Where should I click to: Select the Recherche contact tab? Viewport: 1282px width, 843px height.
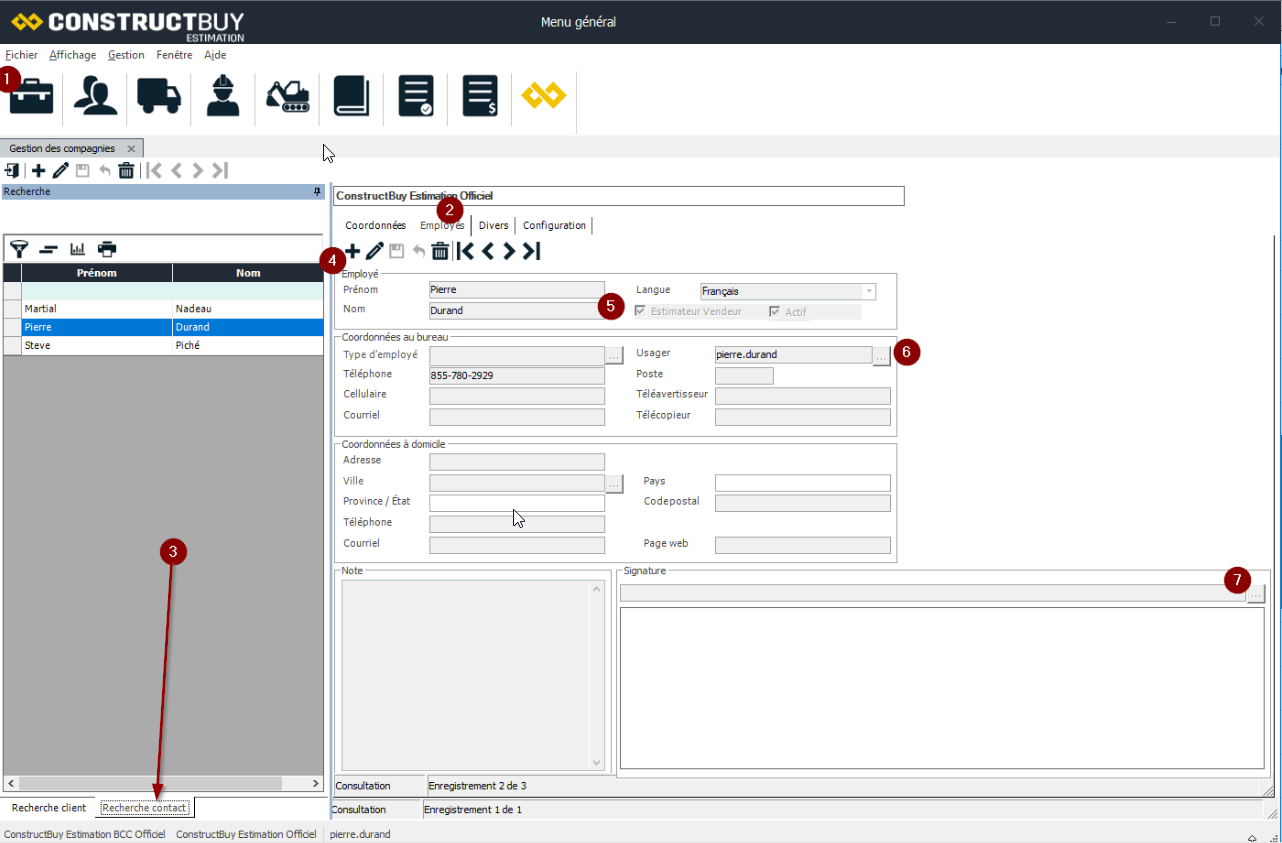[x=144, y=807]
